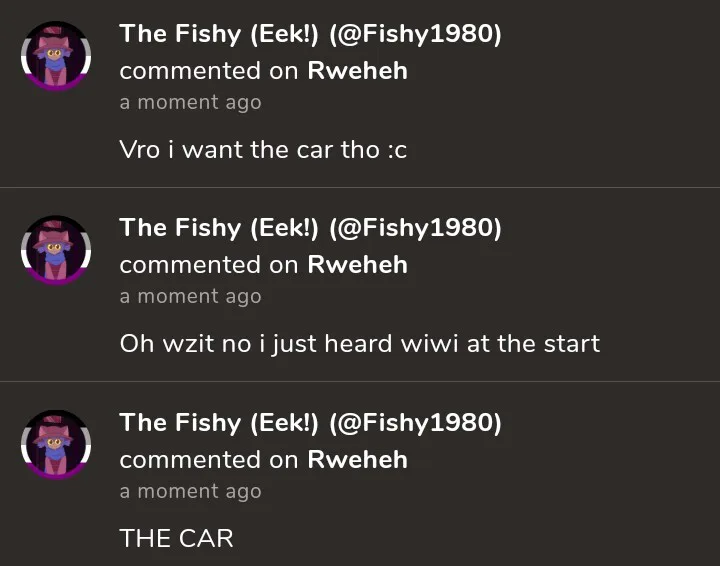Click "a moment ago" timestamp on second notification

point(191,297)
